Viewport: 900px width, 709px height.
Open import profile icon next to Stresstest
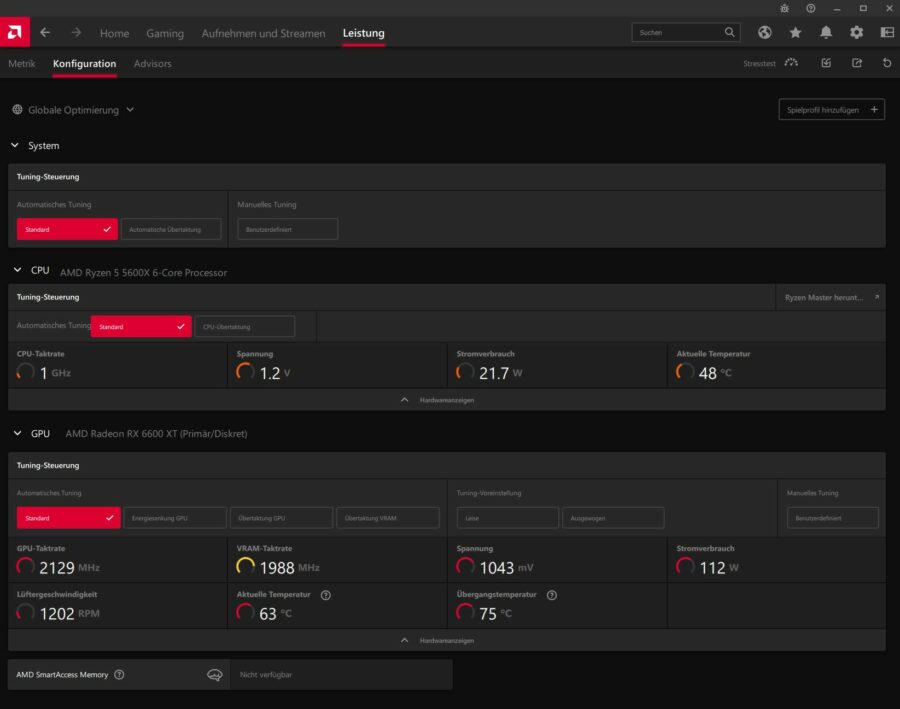825,63
